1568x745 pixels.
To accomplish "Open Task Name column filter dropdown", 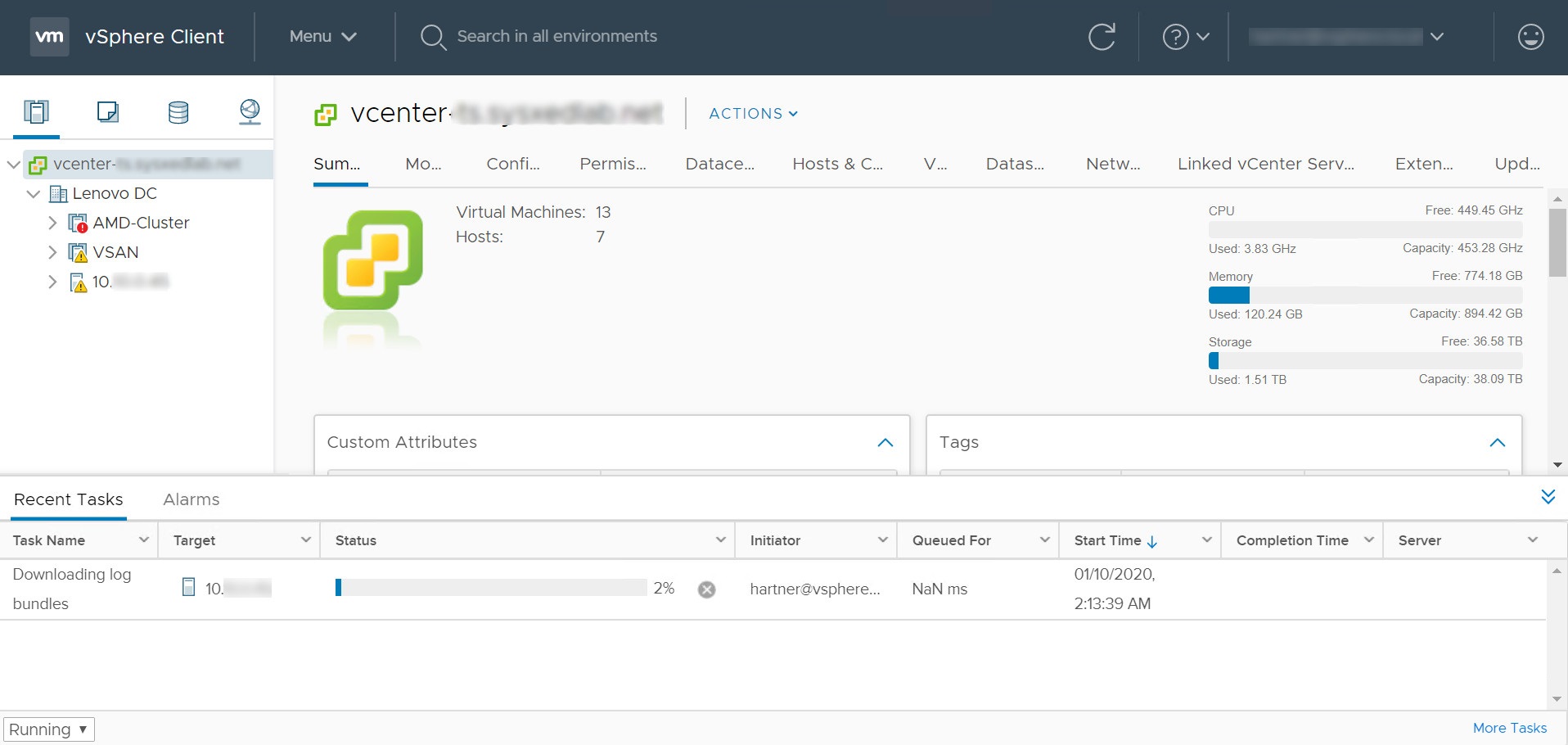I will pyautogui.click(x=143, y=540).
